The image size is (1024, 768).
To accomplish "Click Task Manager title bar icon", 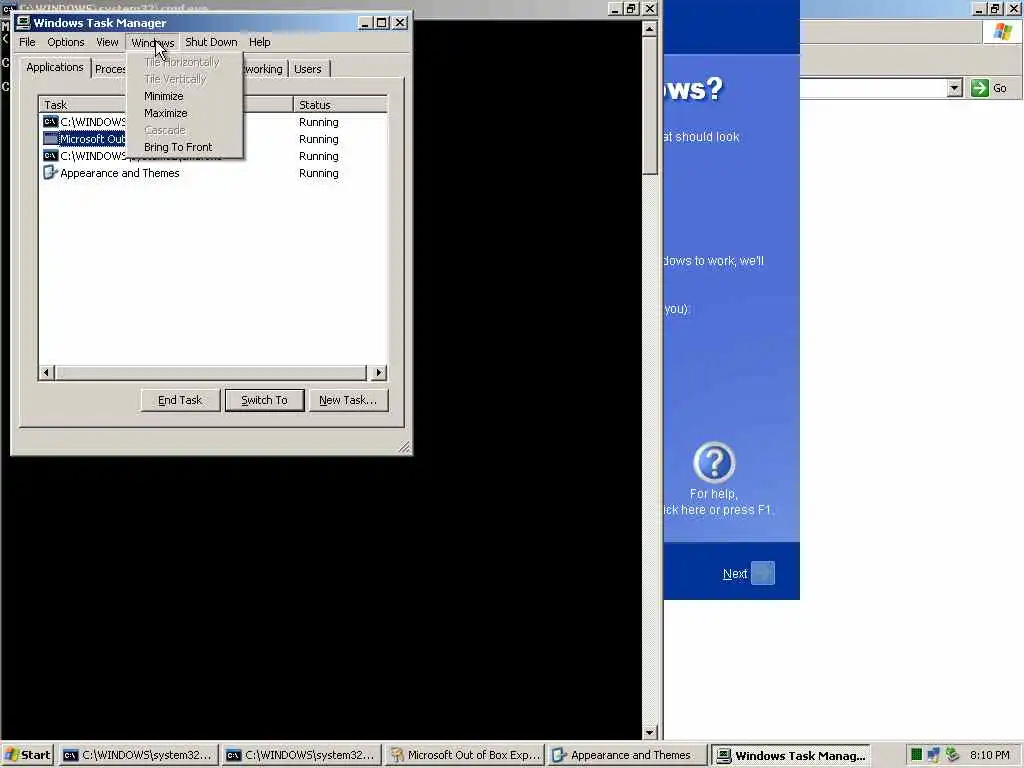I will pyautogui.click(x=24, y=23).
